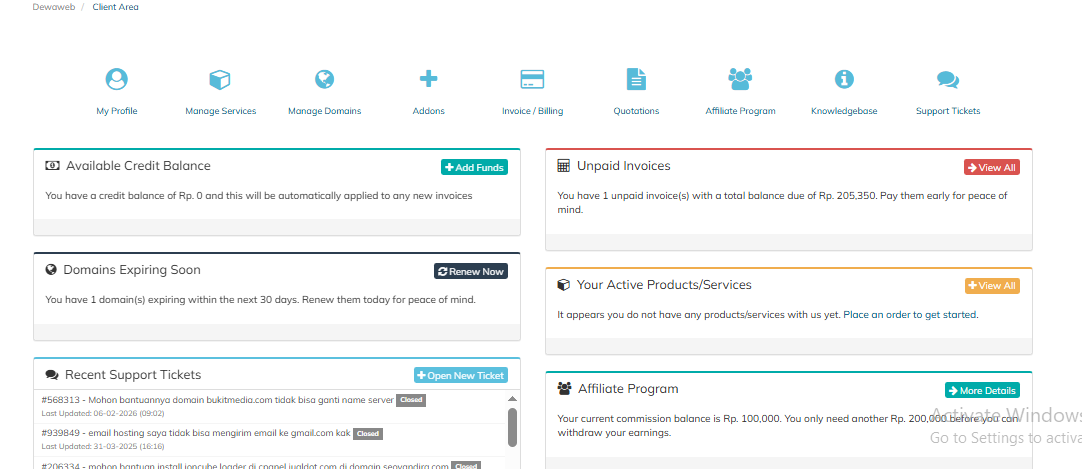Screen dimensions: 1082x469
Task: Click the Manage Domains text label
Action: pos(324,111)
